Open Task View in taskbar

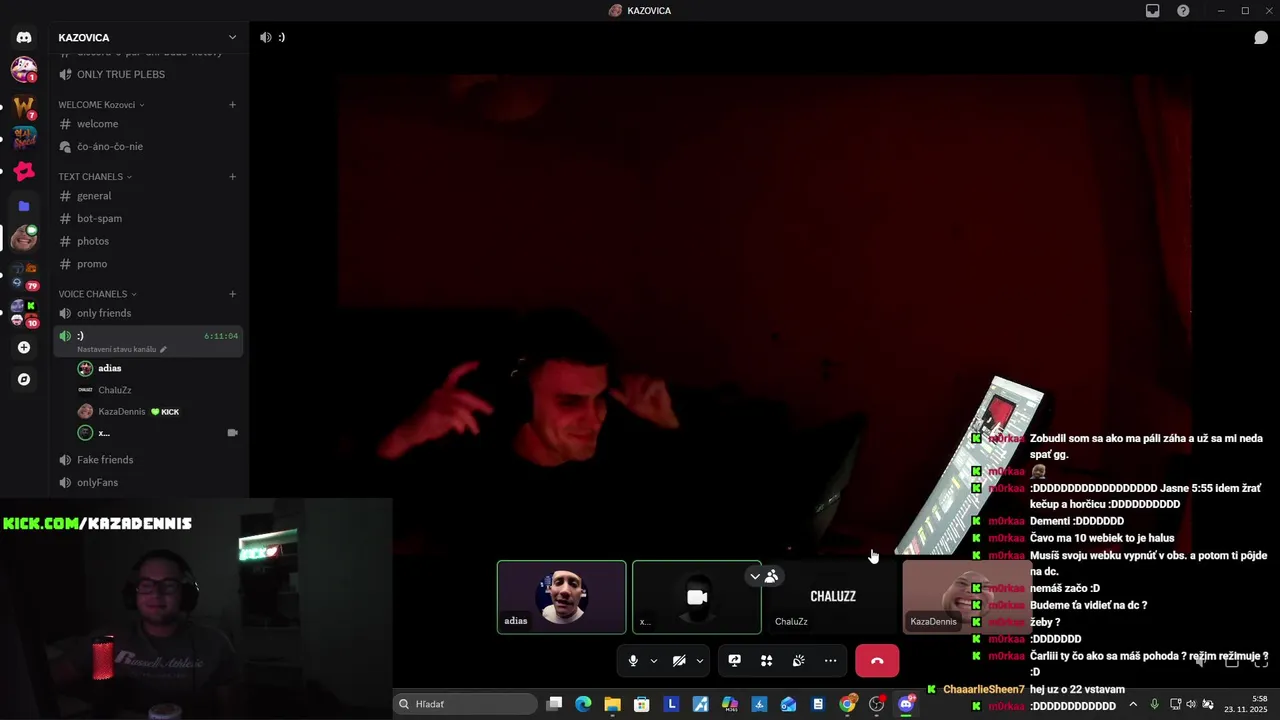554,705
